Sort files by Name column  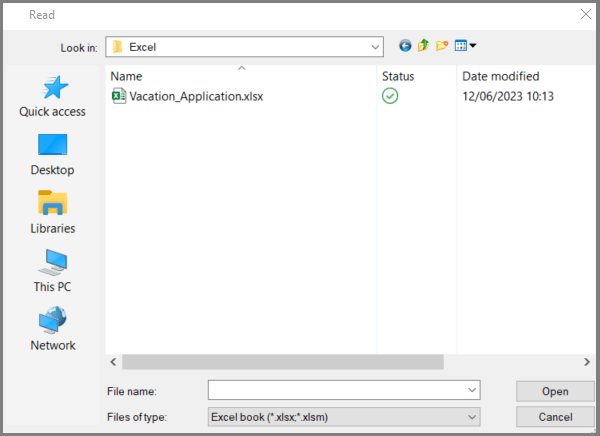126,76
